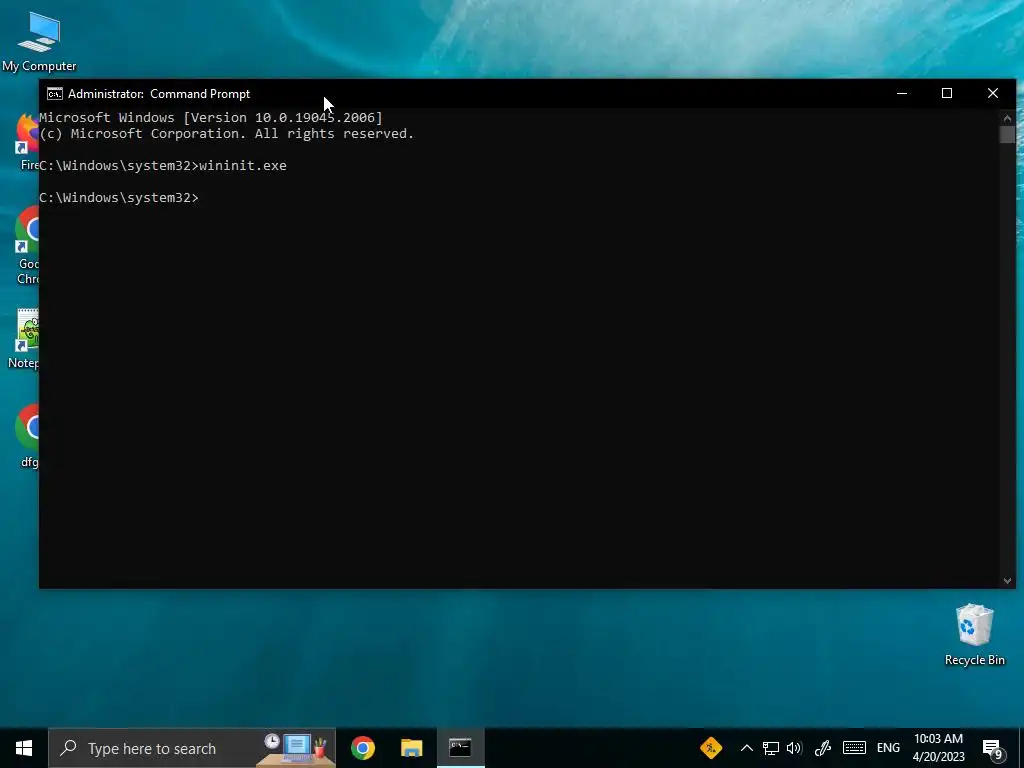Open the touch keyboard tray icon

854,748
